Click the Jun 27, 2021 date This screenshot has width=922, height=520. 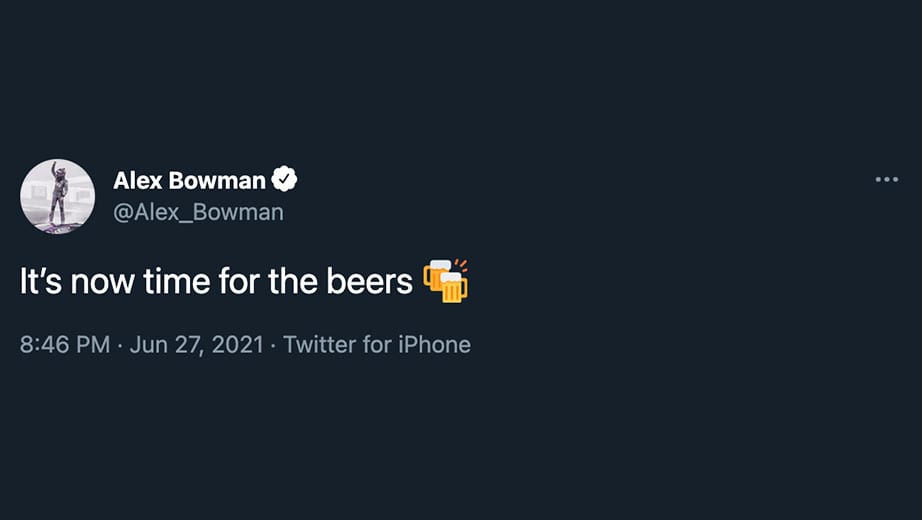(x=196, y=344)
